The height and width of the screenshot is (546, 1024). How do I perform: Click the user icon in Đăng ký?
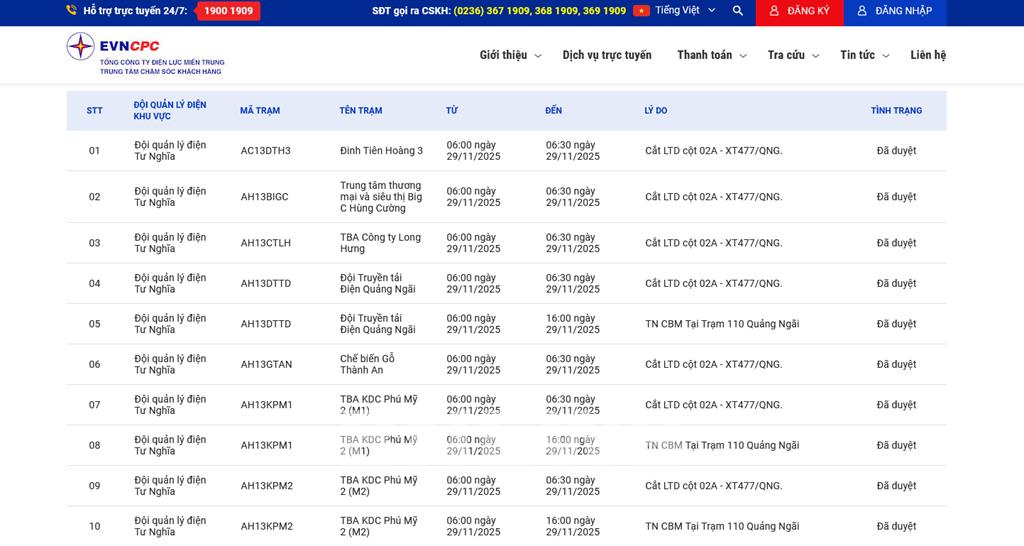[x=774, y=11]
